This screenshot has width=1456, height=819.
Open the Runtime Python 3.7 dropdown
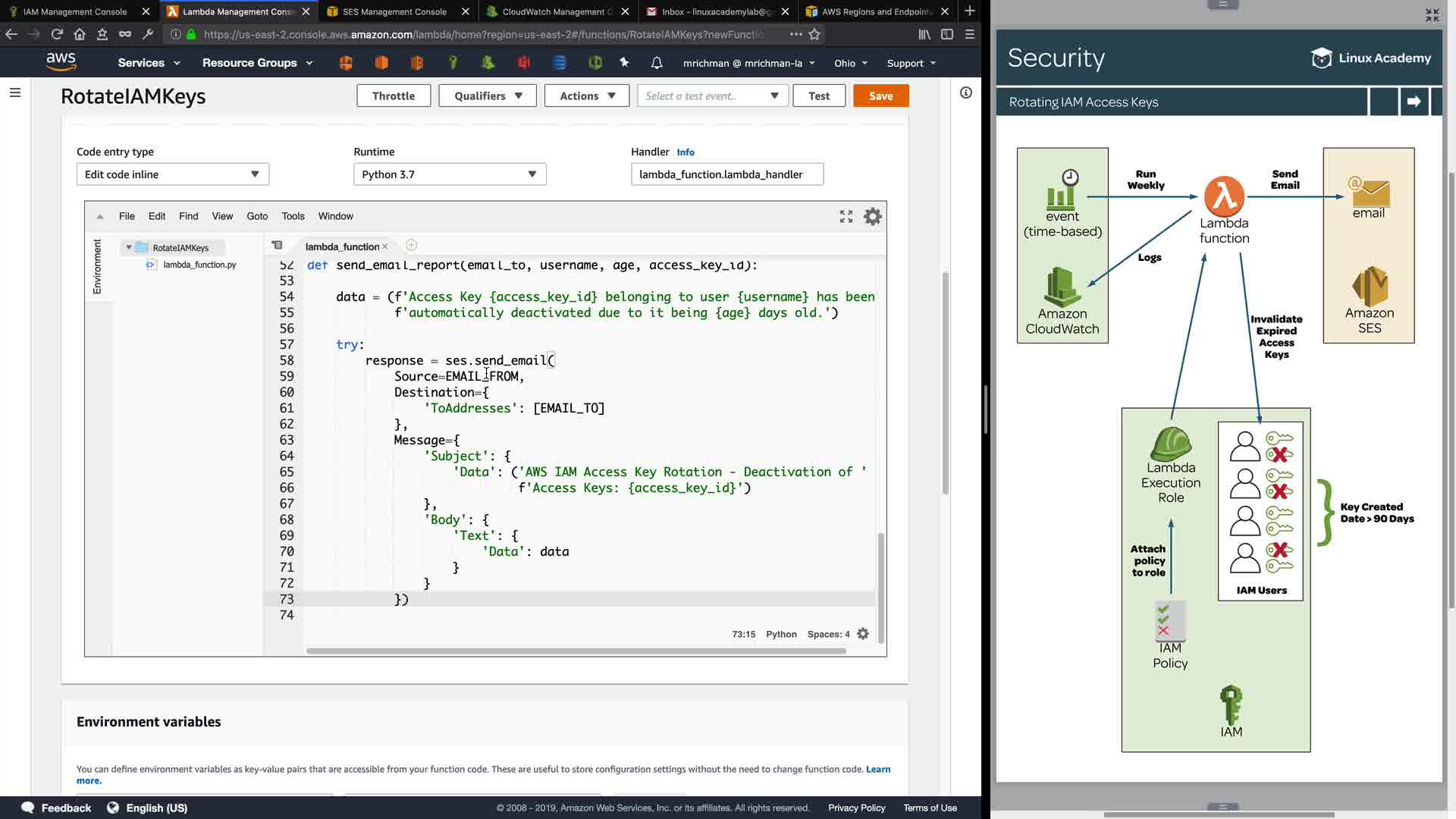tap(450, 174)
